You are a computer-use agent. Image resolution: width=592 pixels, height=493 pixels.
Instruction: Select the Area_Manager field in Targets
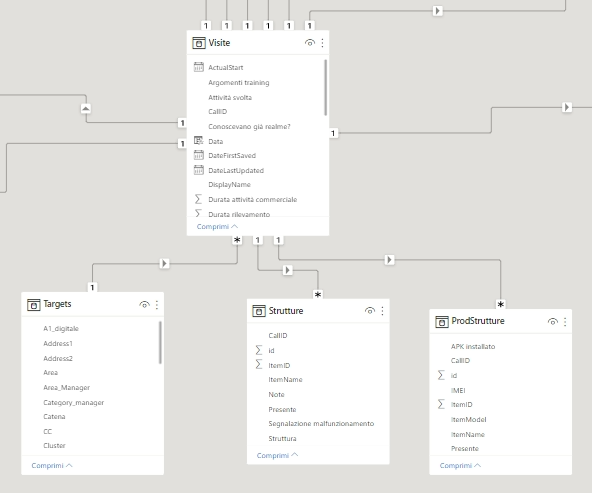(x=66, y=388)
